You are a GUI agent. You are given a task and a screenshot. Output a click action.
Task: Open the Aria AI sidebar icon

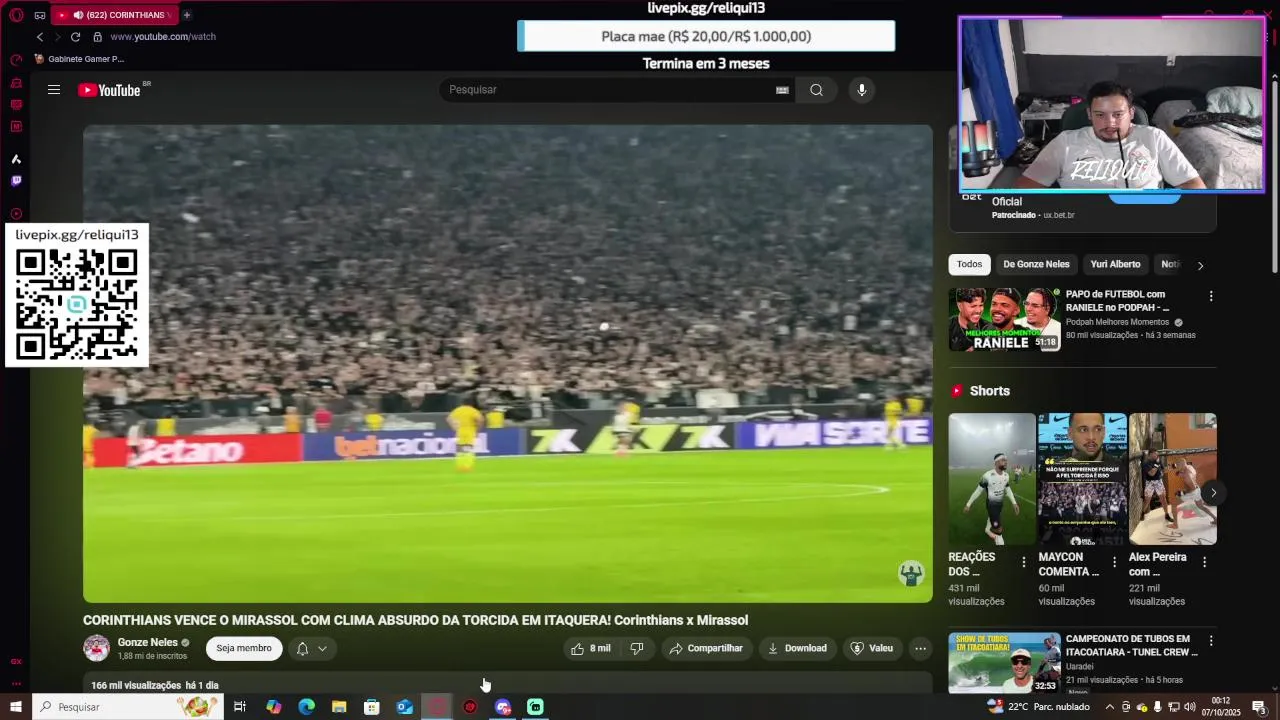(16, 159)
